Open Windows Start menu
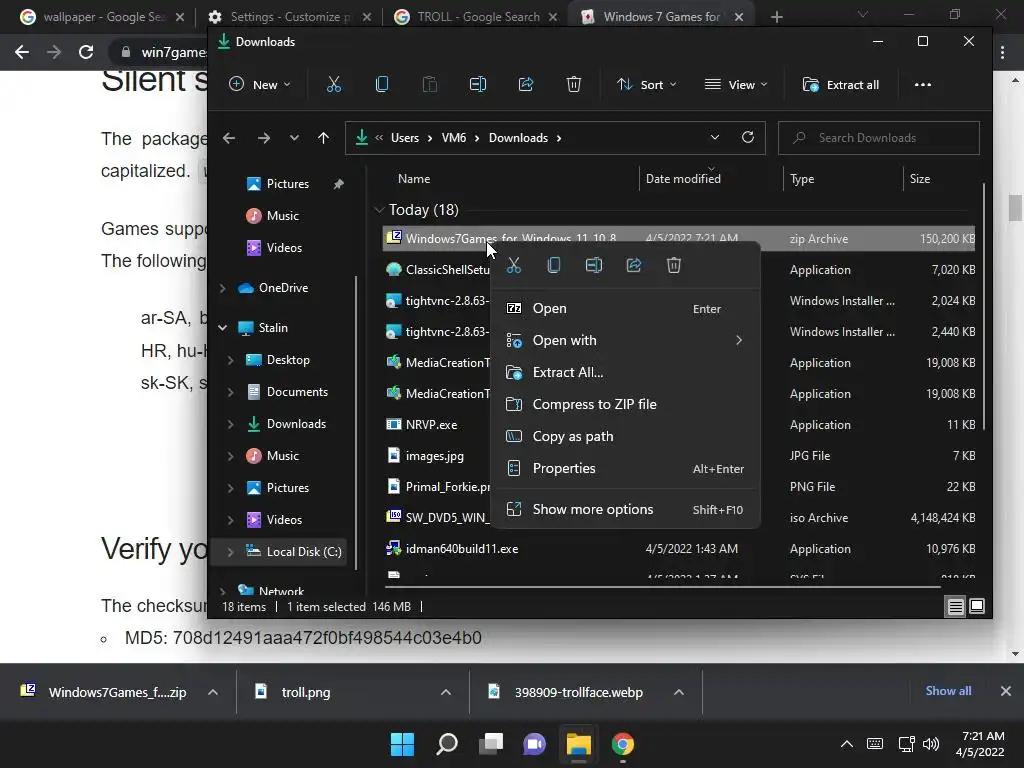The width and height of the screenshot is (1024, 768). point(402,744)
